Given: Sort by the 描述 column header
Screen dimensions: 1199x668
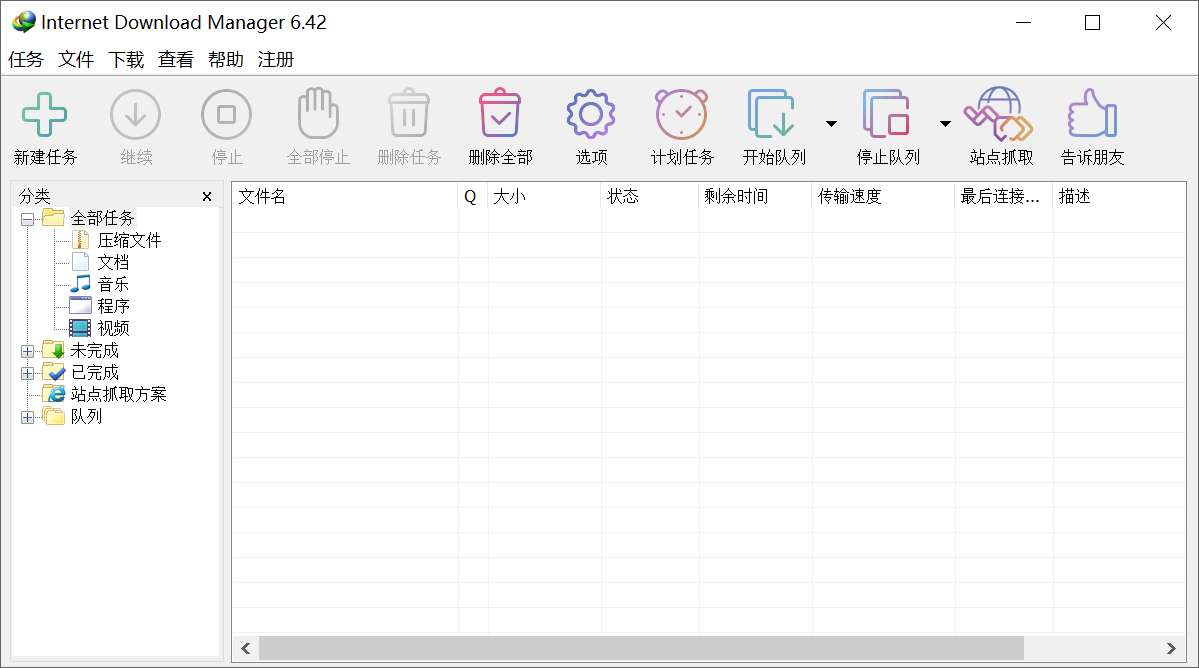Looking at the screenshot, I should pos(1119,196).
